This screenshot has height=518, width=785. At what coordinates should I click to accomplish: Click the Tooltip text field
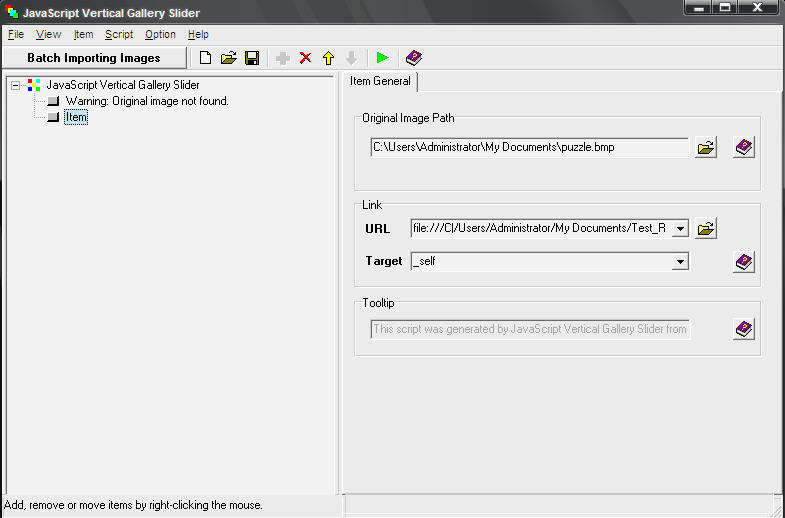530,329
